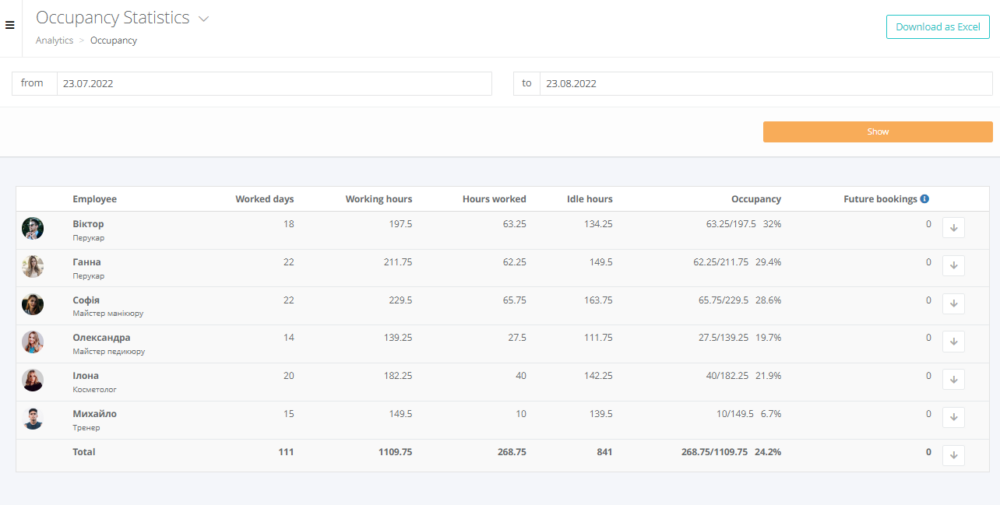Go to Analytics in the breadcrumb
The height and width of the screenshot is (505, 1000).
pyautogui.click(x=54, y=41)
